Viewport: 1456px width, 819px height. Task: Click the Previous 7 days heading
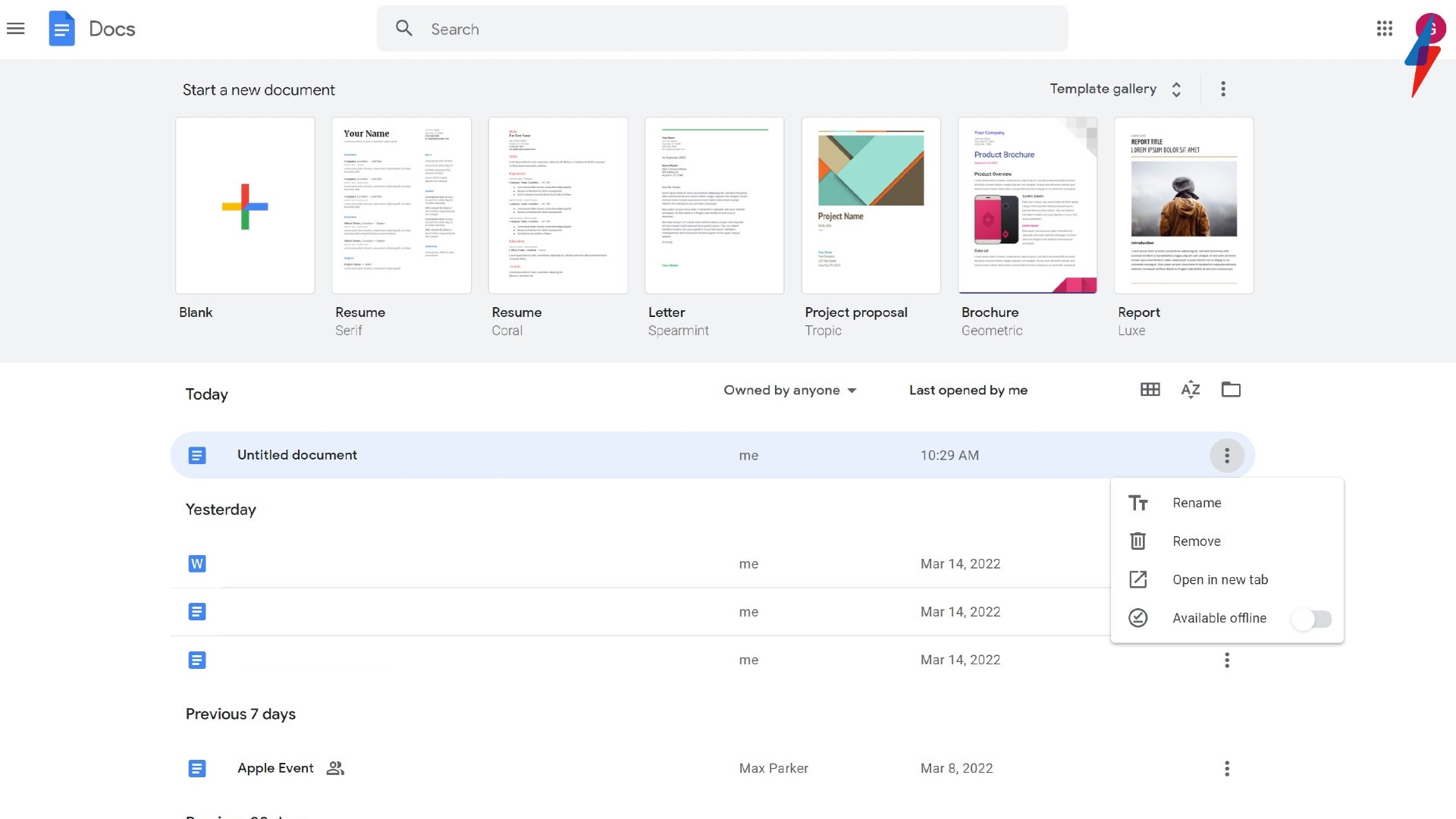click(x=240, y=714)
